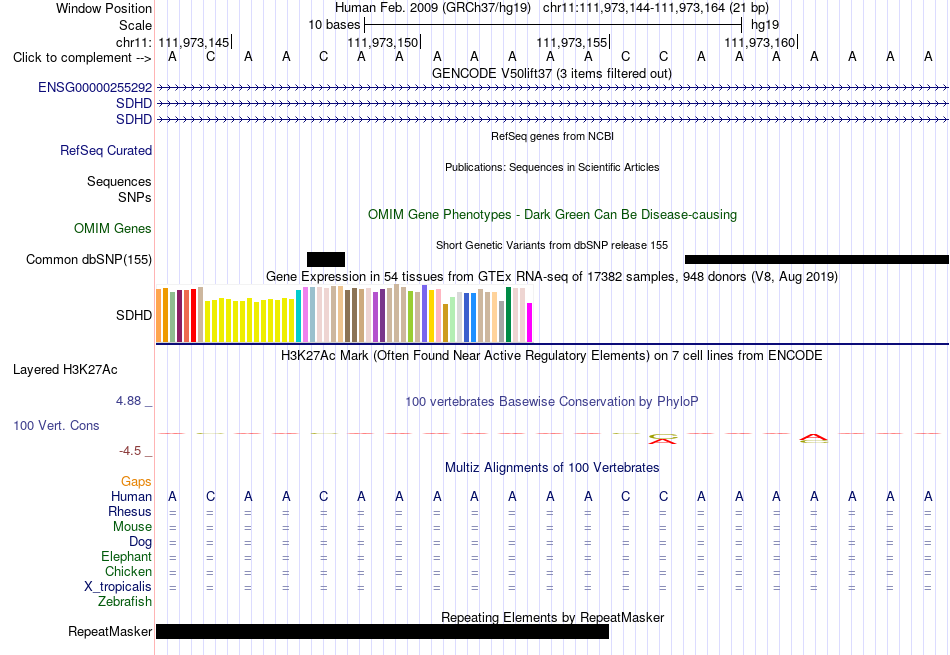Click the Rhesus species row label

click(130, 511)
